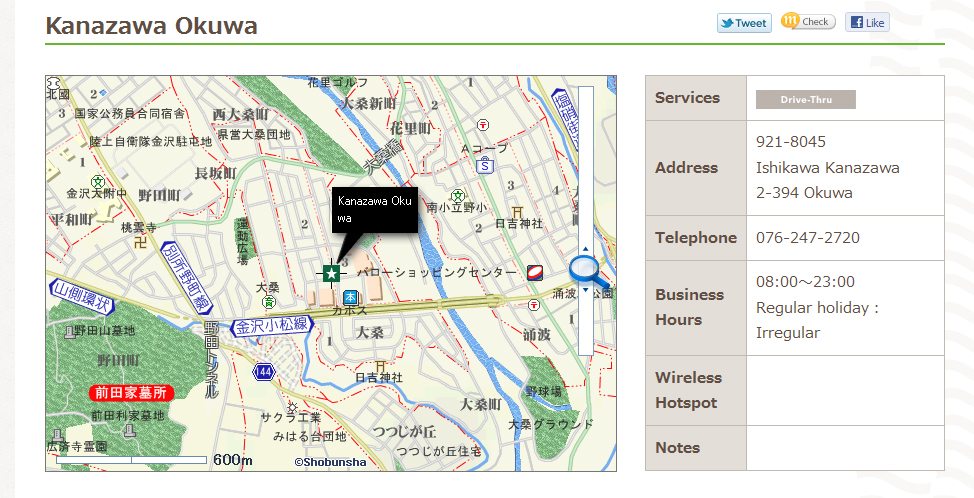
Task: Click the route 144 road shield
Action: [264, 371]
